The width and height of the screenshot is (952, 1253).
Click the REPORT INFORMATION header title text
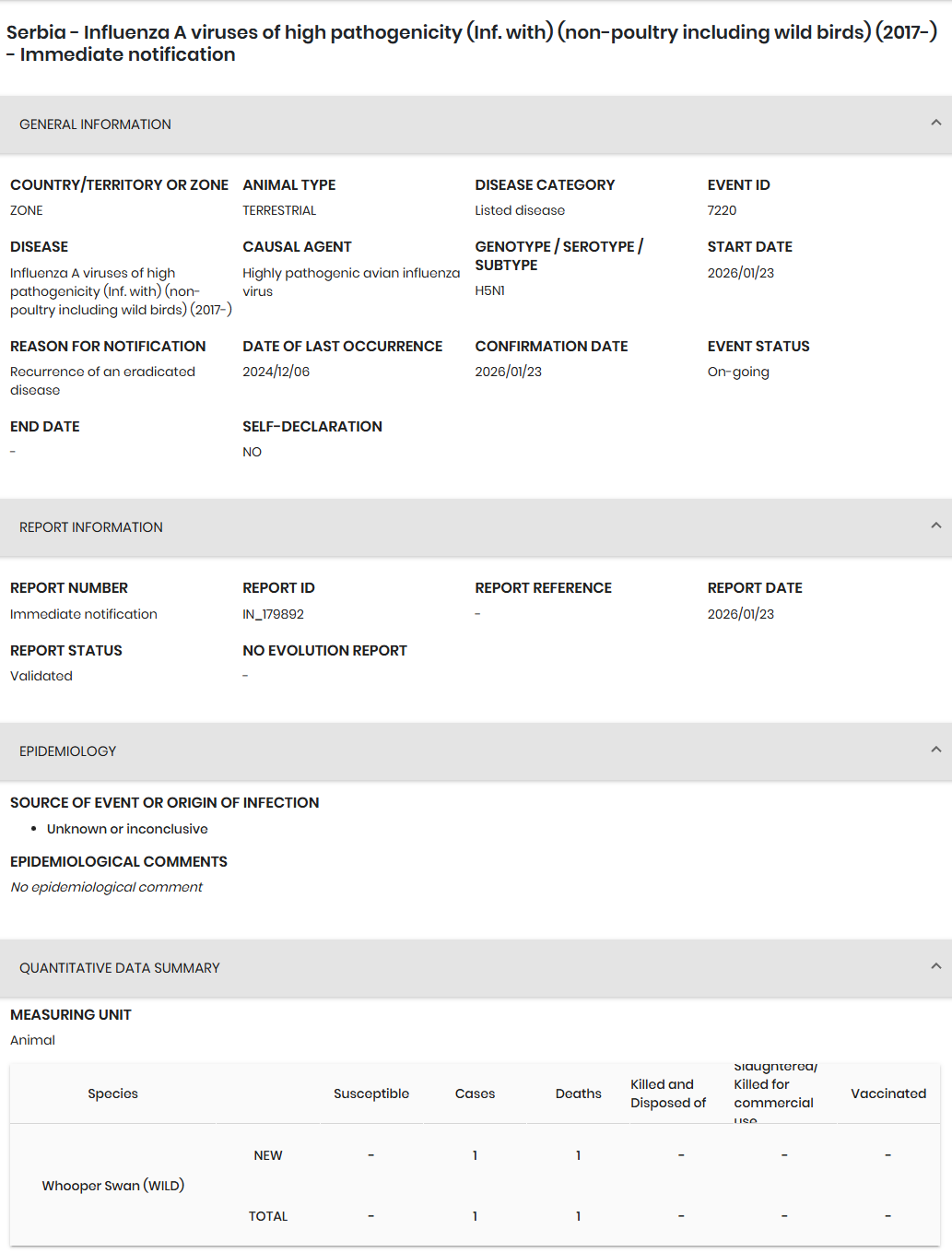91,527
